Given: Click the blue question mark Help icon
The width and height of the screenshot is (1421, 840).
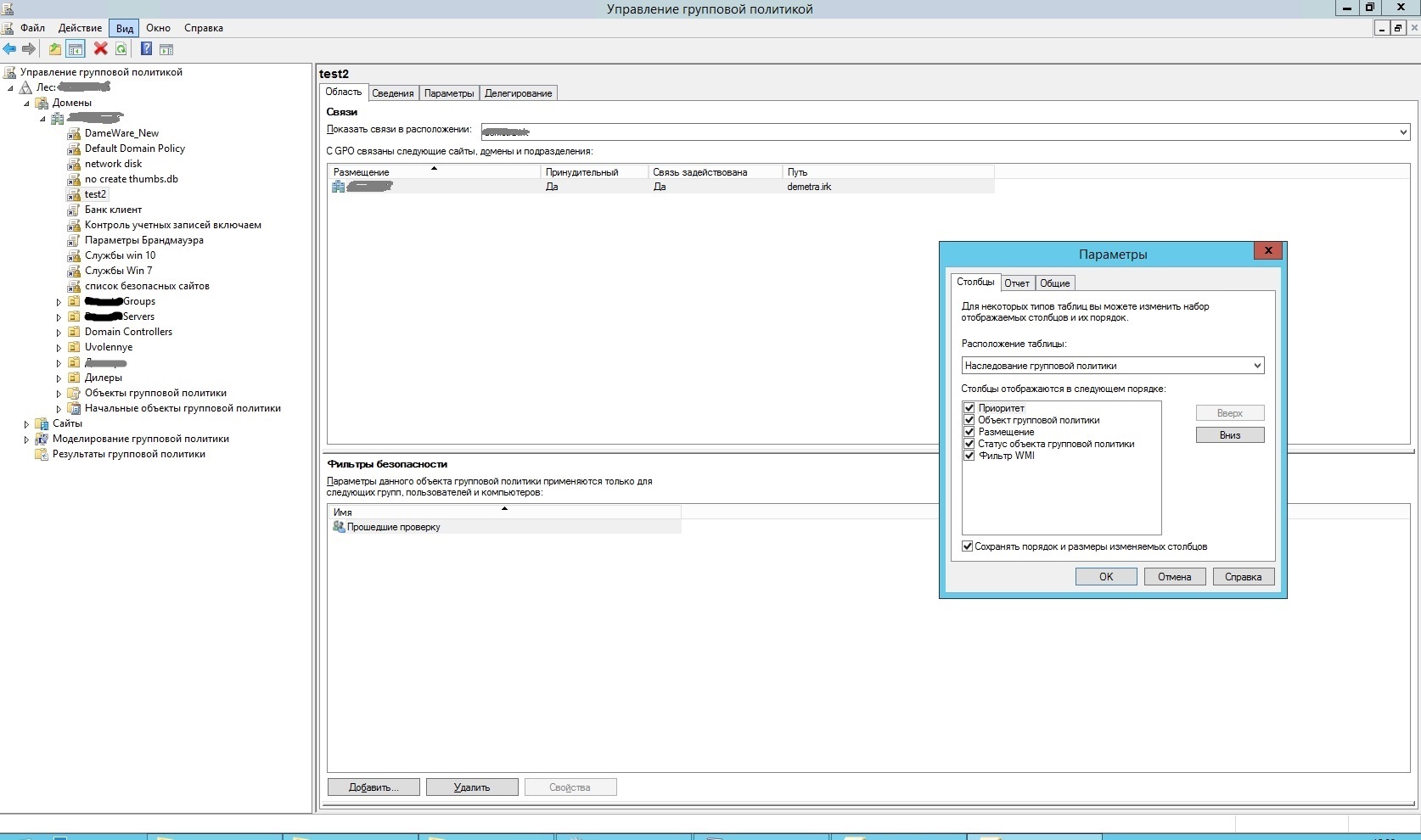Looking at the screenshot, I should (x=146, y=49).
